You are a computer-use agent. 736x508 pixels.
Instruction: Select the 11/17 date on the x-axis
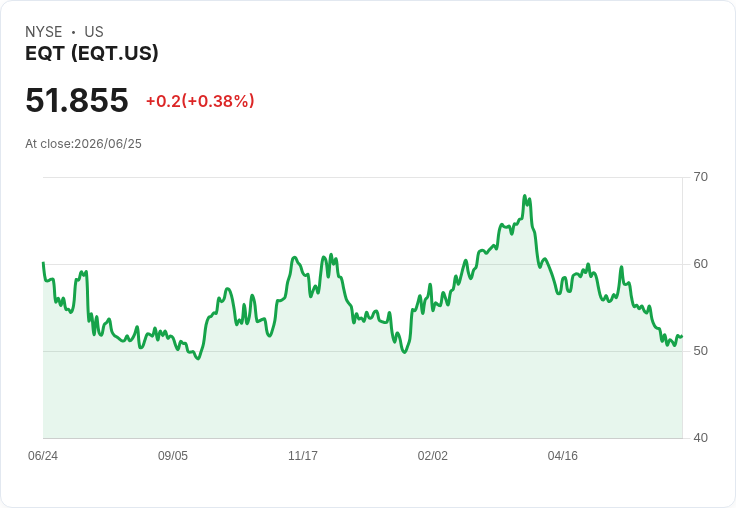coord(303,456)
